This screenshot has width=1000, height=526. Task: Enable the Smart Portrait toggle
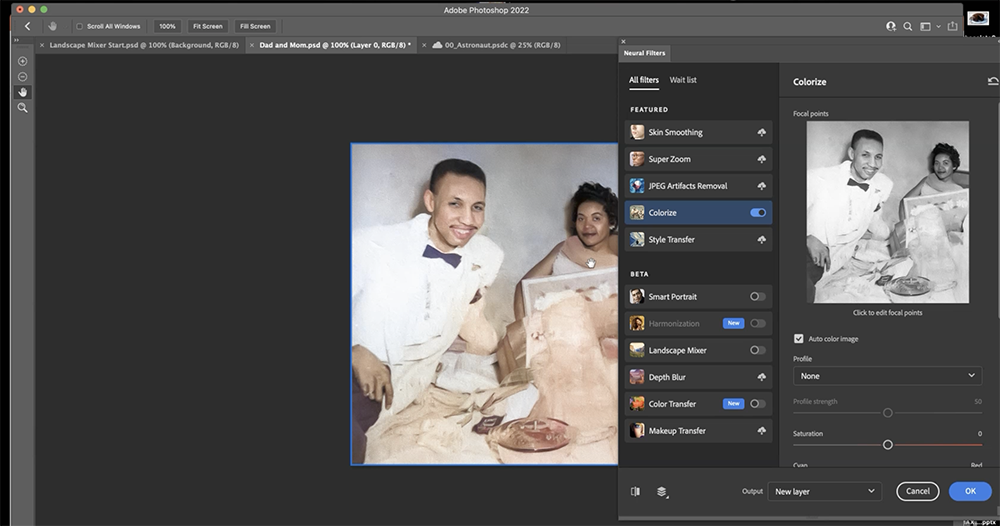[x=758, y=296]
